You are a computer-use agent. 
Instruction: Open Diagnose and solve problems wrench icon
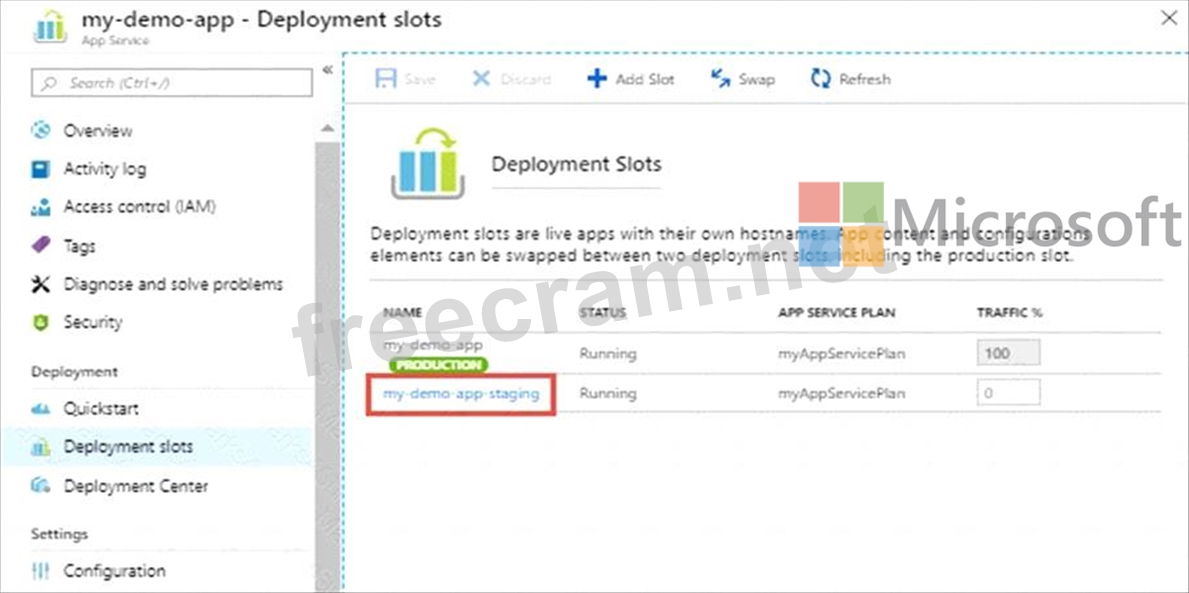(x=41, y=285)
